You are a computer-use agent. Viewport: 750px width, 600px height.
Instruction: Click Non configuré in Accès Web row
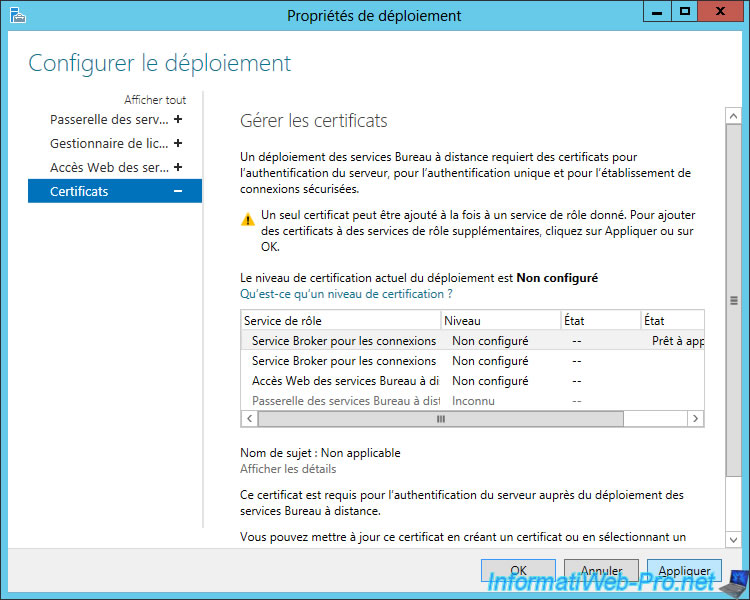point(490,381)
